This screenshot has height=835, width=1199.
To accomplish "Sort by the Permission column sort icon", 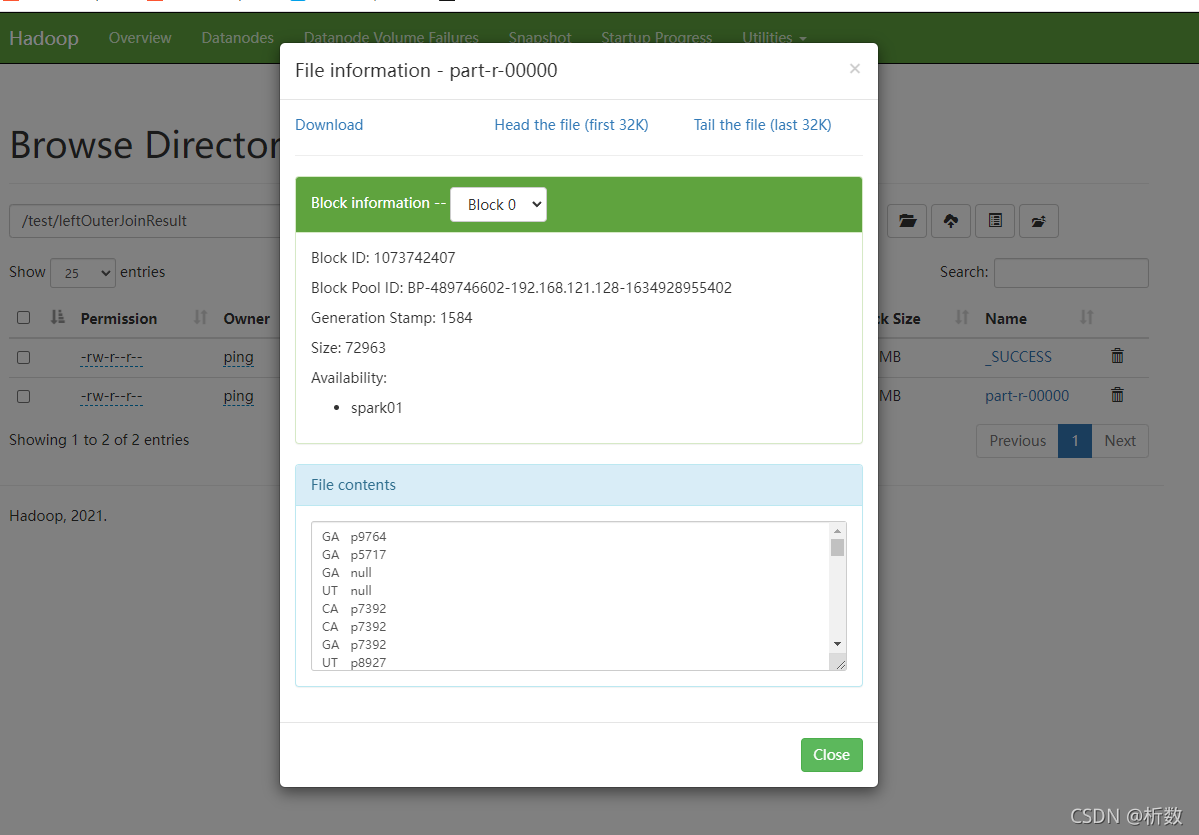I will (200, 317).
